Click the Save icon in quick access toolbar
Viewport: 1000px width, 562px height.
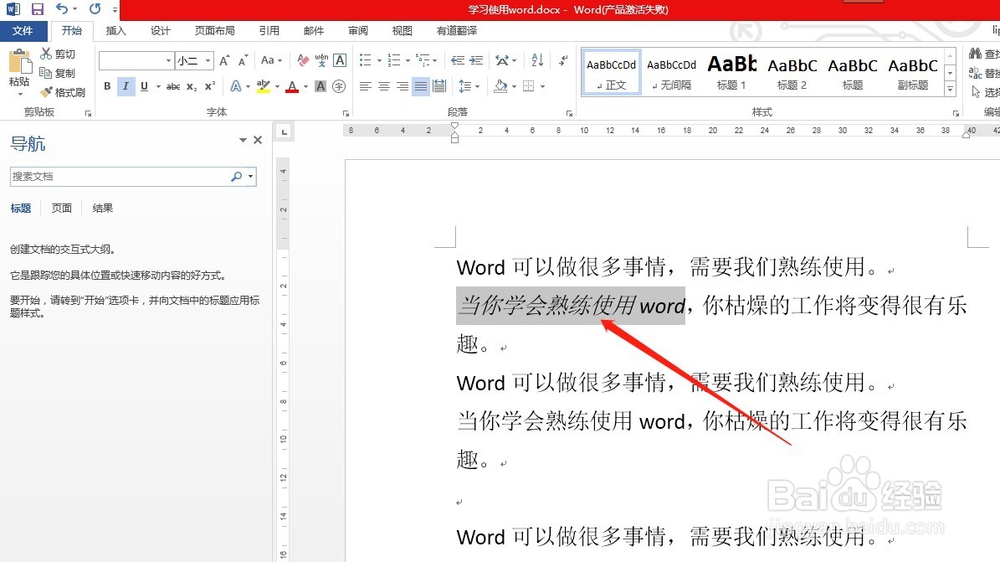(37, 9)
